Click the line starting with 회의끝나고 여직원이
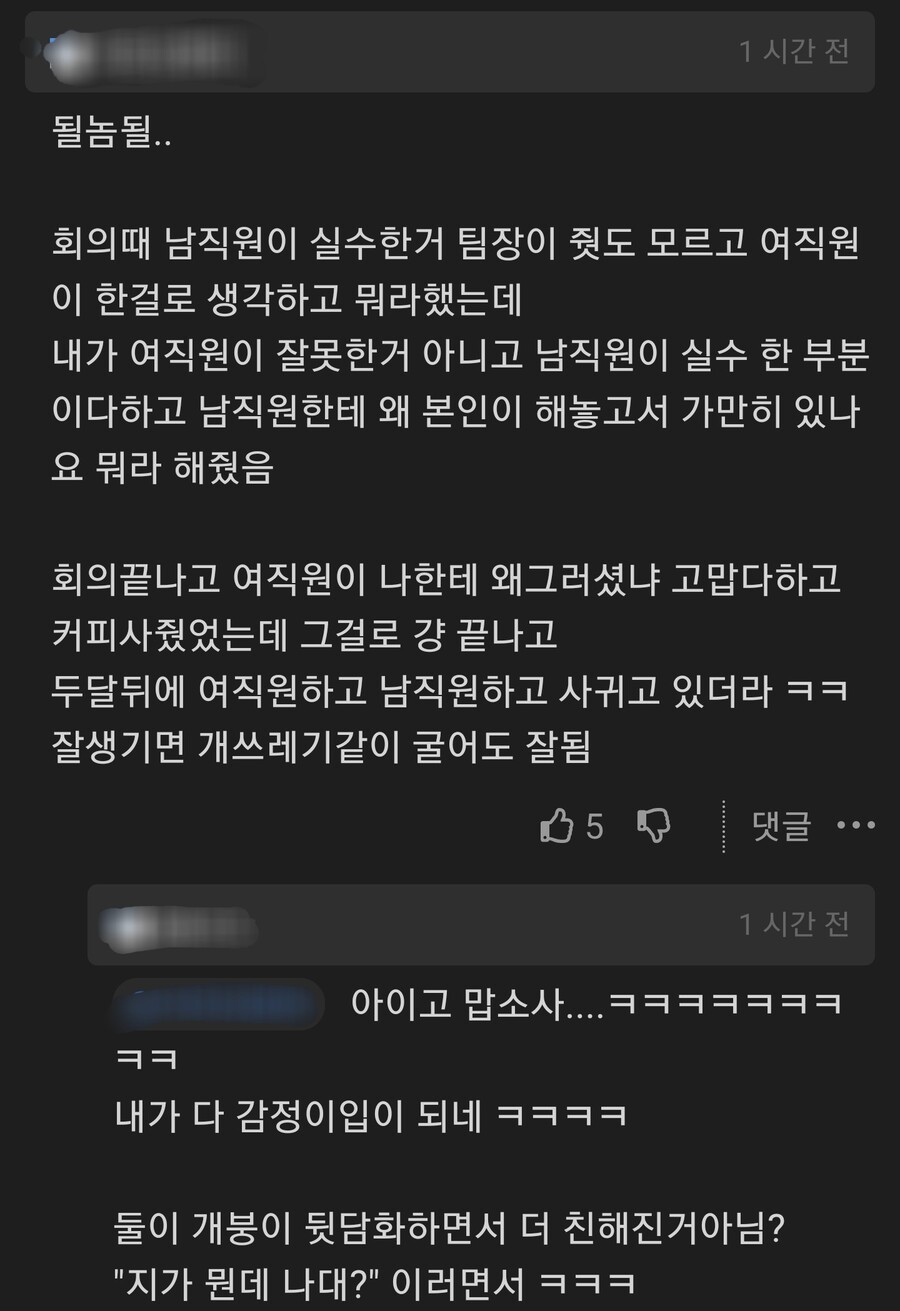The width and height of the screenshot is (900, 1311). coord(446,579)
